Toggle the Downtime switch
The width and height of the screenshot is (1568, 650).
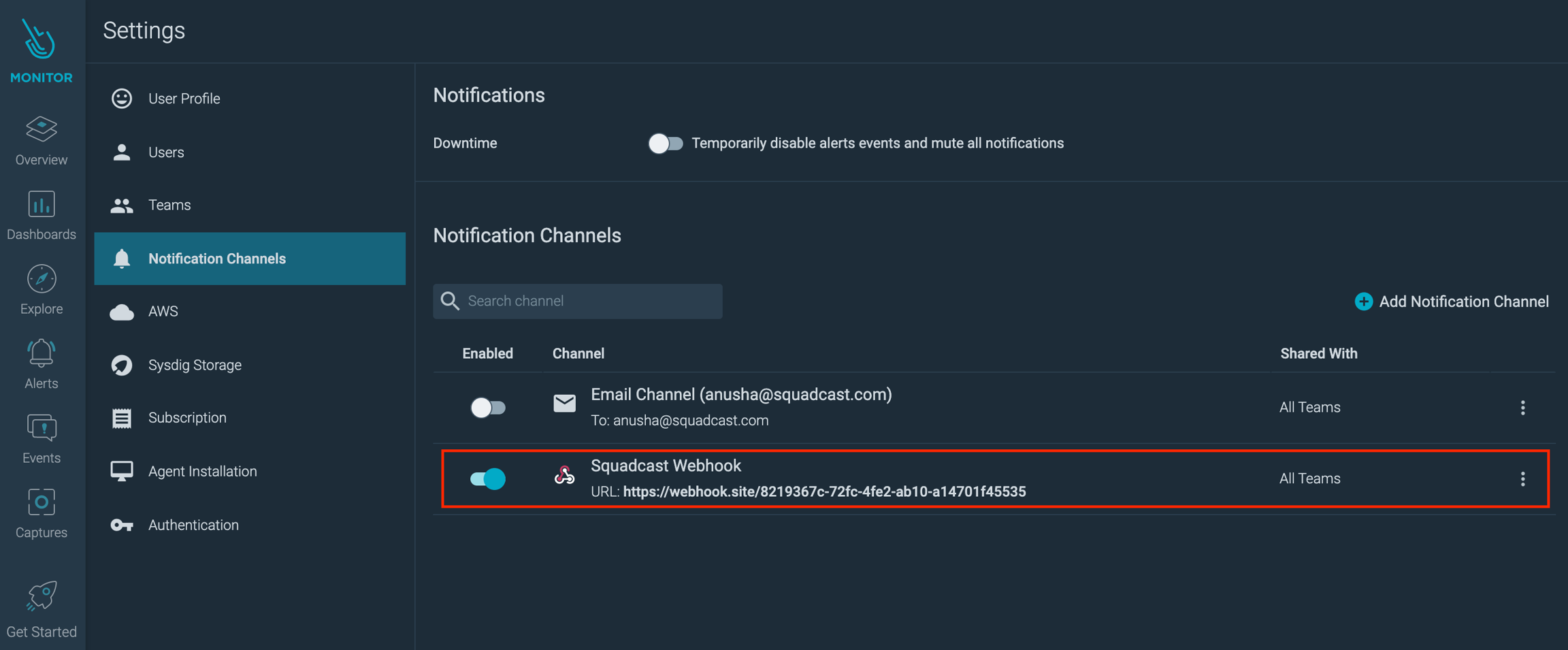click(x=665, y=144)
